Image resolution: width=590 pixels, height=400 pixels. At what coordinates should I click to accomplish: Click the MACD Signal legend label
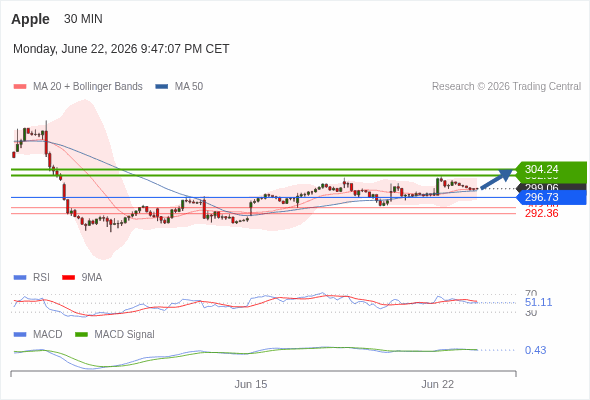tap(125, 335)
